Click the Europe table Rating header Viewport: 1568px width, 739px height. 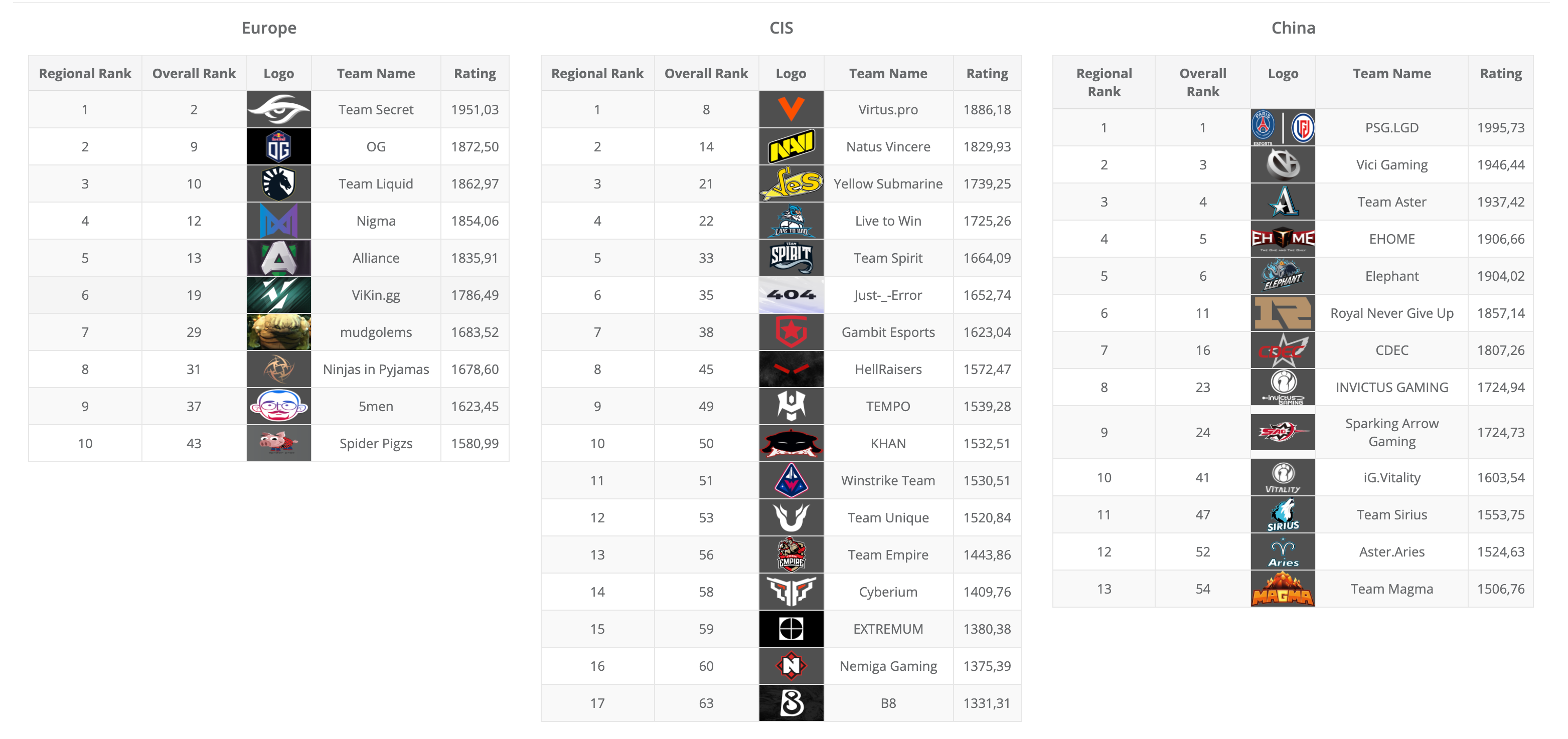click(475, 74)
